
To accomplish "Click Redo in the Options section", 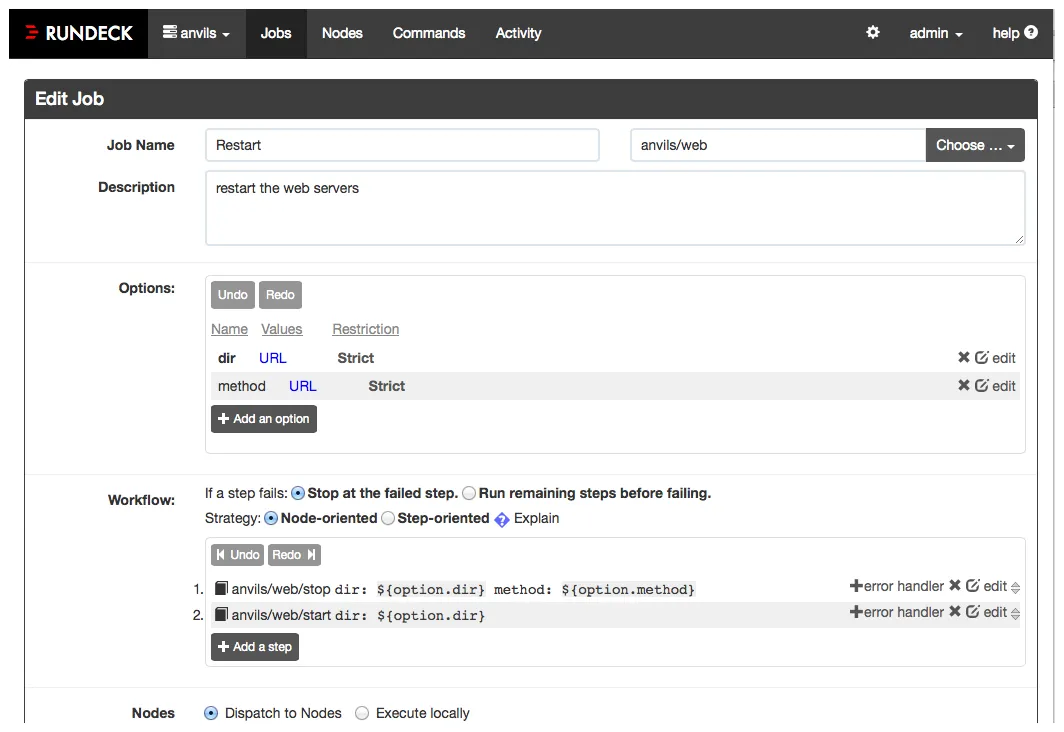I will 280,295.
